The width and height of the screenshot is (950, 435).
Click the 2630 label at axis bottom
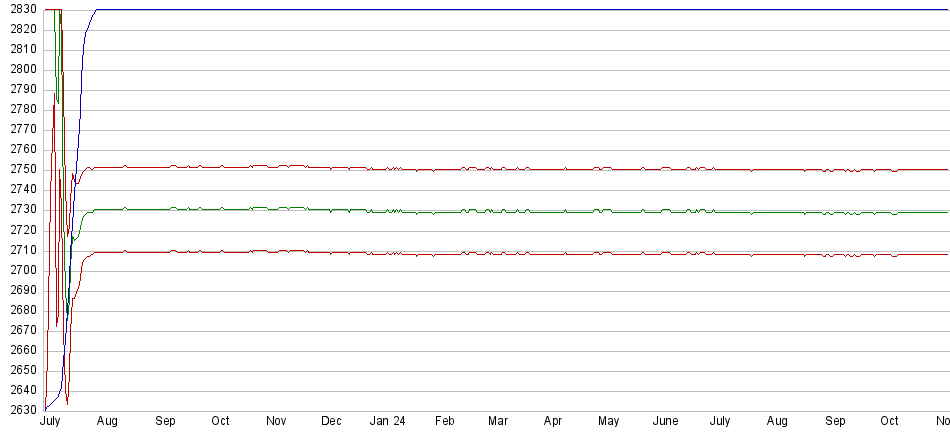[x=24, y=411]
